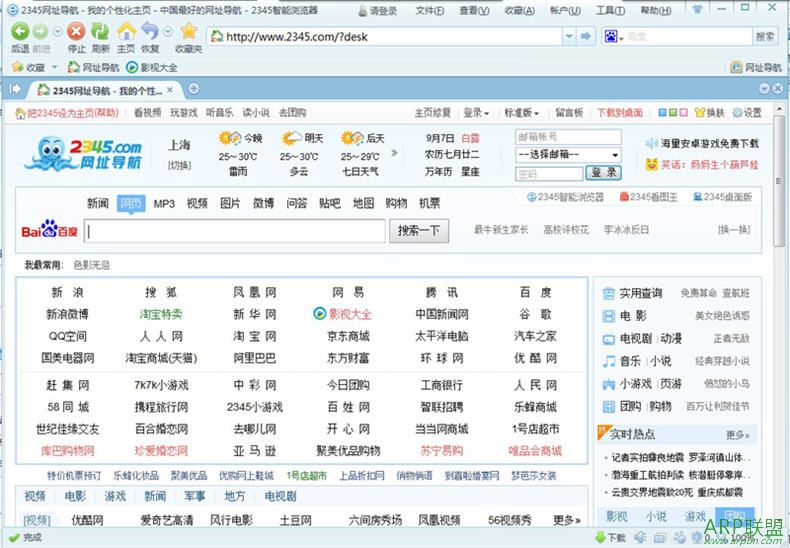Open the 京东商城 link
Image resolution: width=790 pixels, height=548 pixels.
click(x=348, y=336)
